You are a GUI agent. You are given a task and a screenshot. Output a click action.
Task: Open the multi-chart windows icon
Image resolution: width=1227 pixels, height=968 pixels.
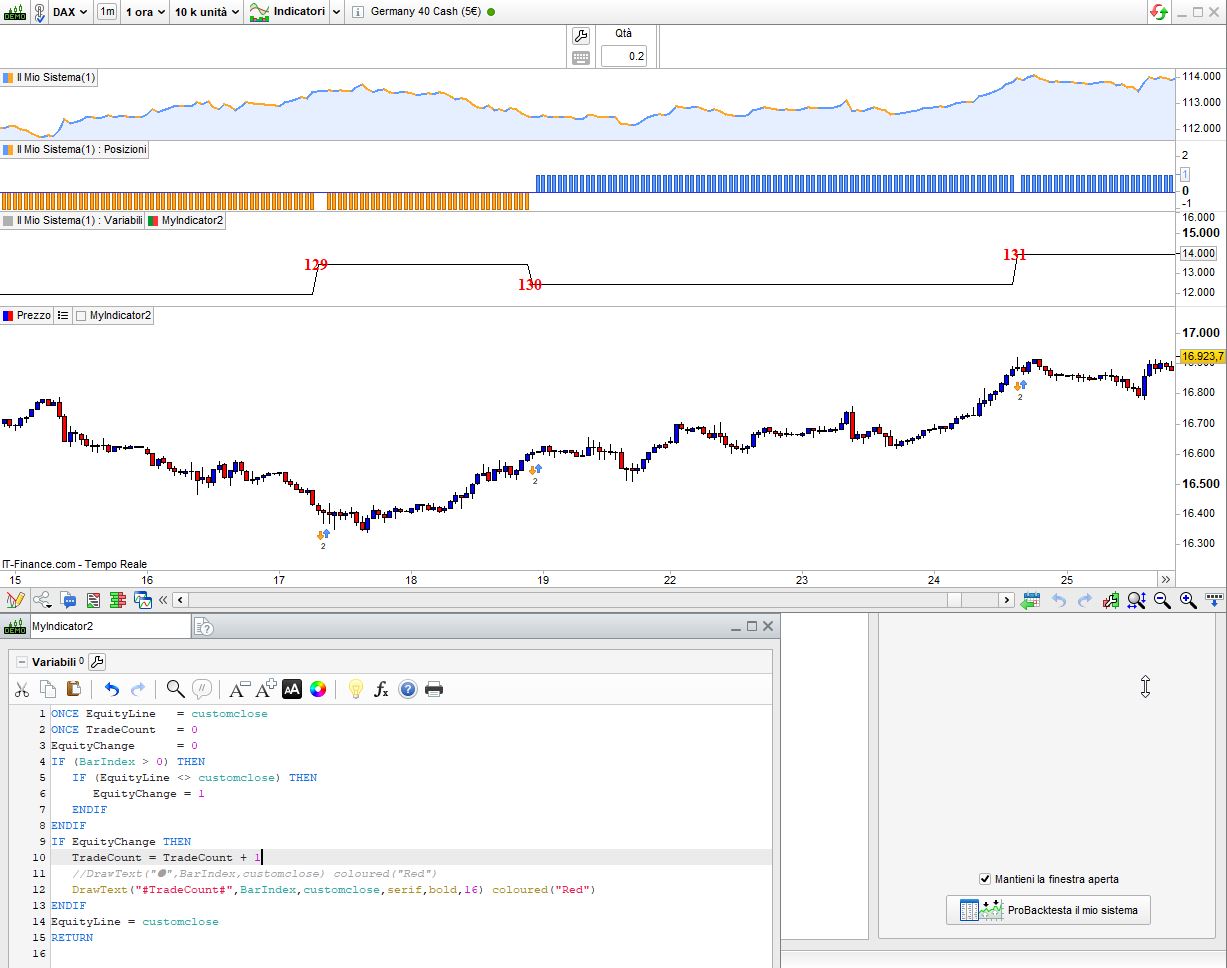(x=143, y=600)
